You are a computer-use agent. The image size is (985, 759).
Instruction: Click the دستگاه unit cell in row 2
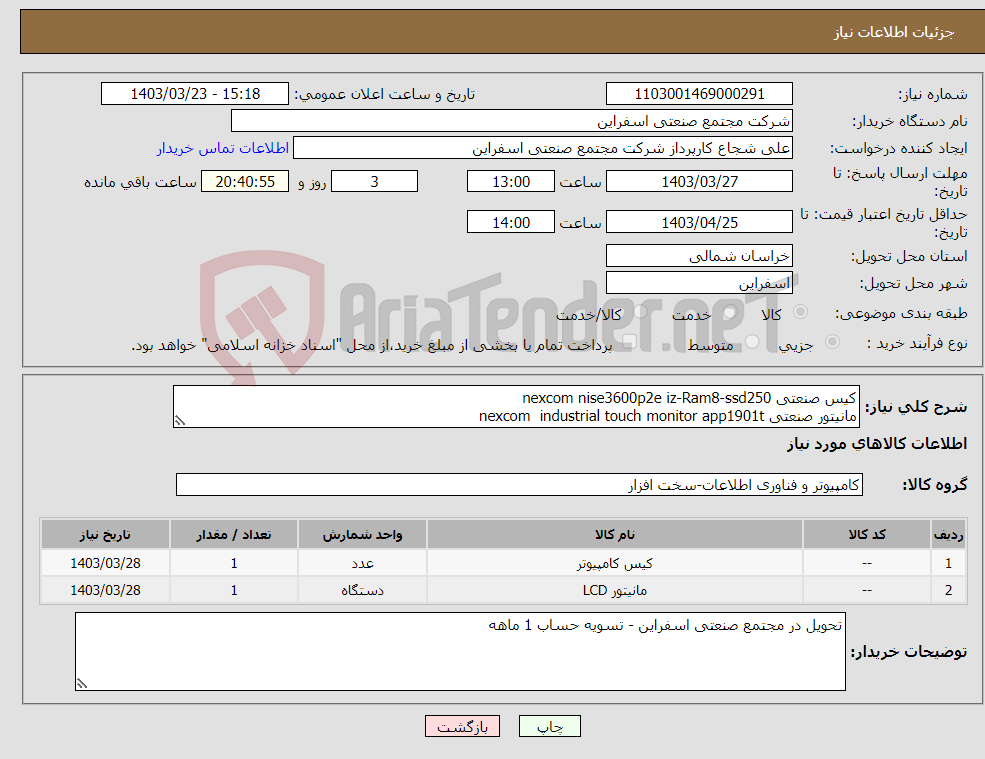[362, 590]
